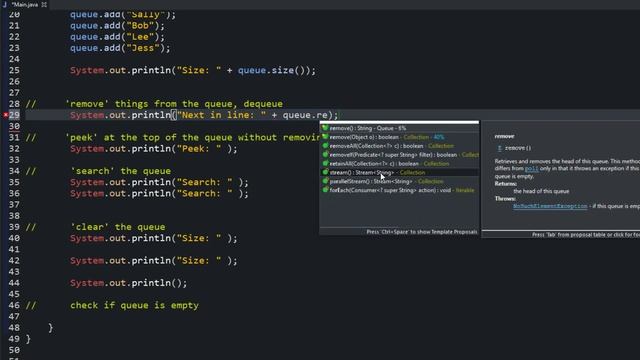Image resolution: width=640 pixels, height=360 pixels.
Task: Click the "Next in line: " string
Action: point(221,115)
